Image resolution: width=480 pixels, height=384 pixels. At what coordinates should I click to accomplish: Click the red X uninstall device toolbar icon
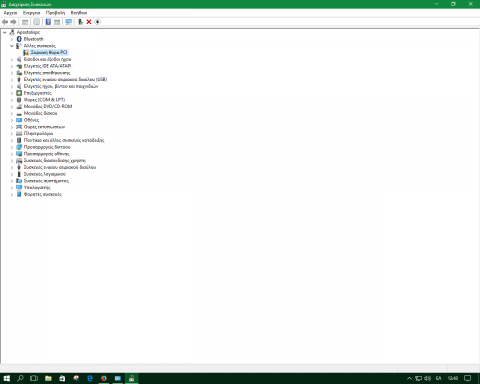point(89,22)
